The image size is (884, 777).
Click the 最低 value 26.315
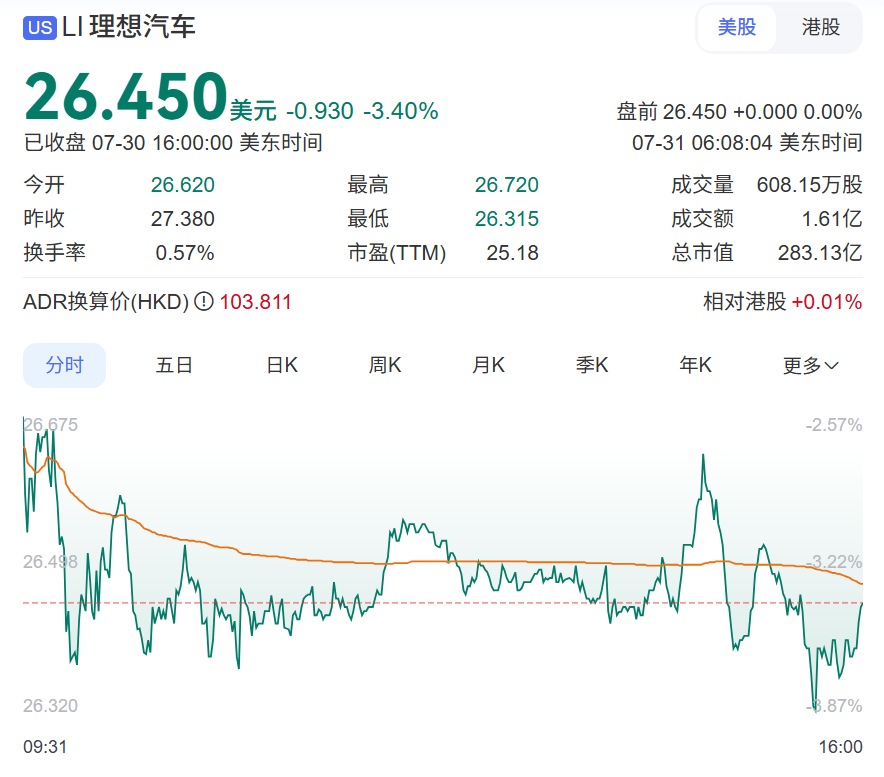coord(506,219)
